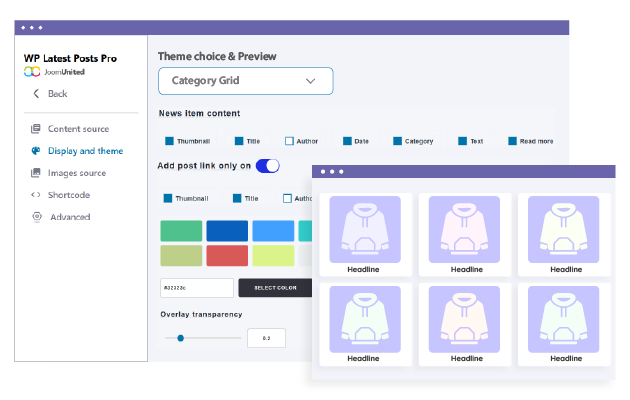Open the Advanced settings icon
This screenshot has width=630, height=400.
pyautogui.click(x=37, y=217)
